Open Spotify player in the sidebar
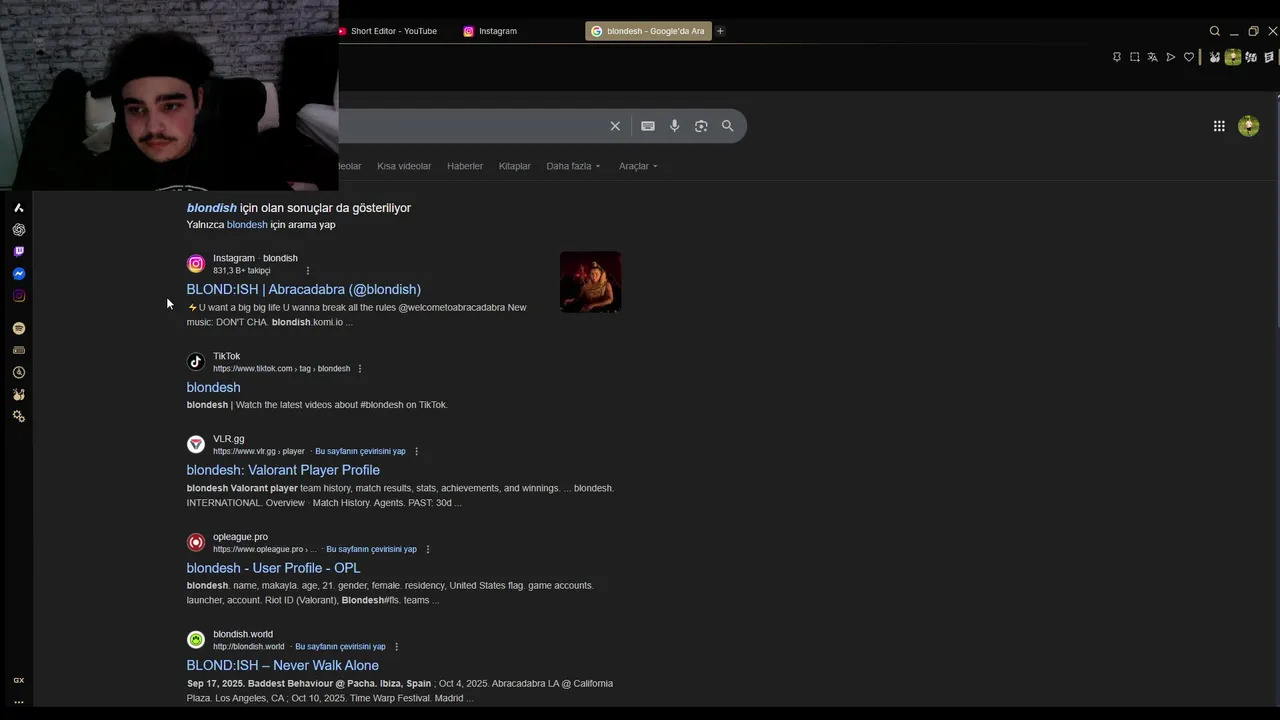Image resolution: width=1280 pixels, height=720 pixels. click(x=18, y=328)
